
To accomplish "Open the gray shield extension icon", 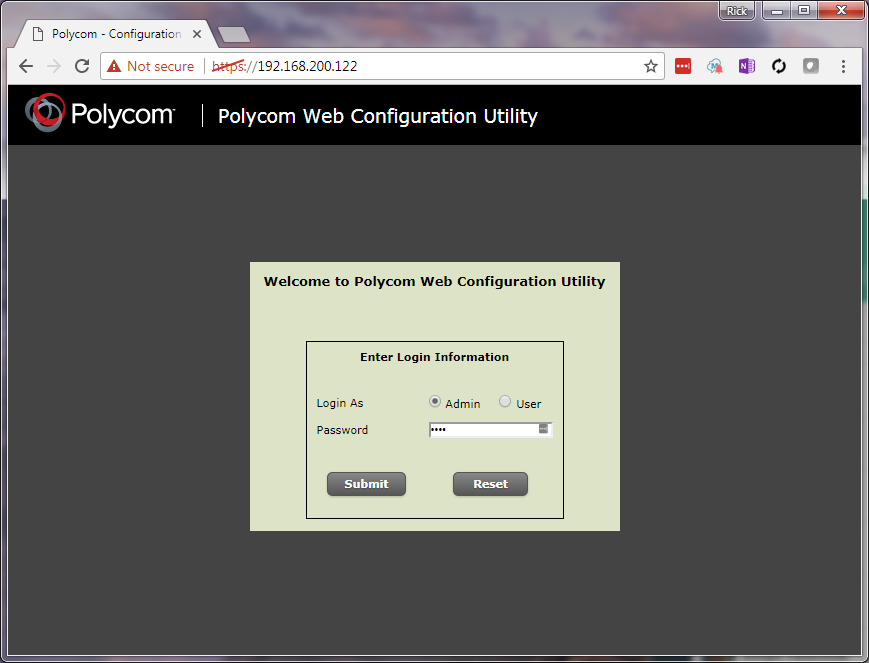I will pos(811,67).
